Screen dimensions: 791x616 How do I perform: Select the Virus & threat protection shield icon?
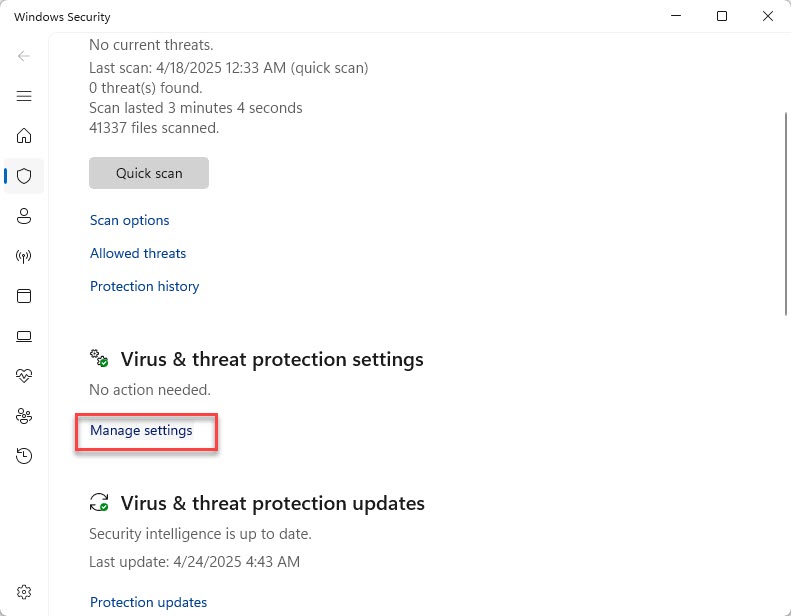coord(24,176)
